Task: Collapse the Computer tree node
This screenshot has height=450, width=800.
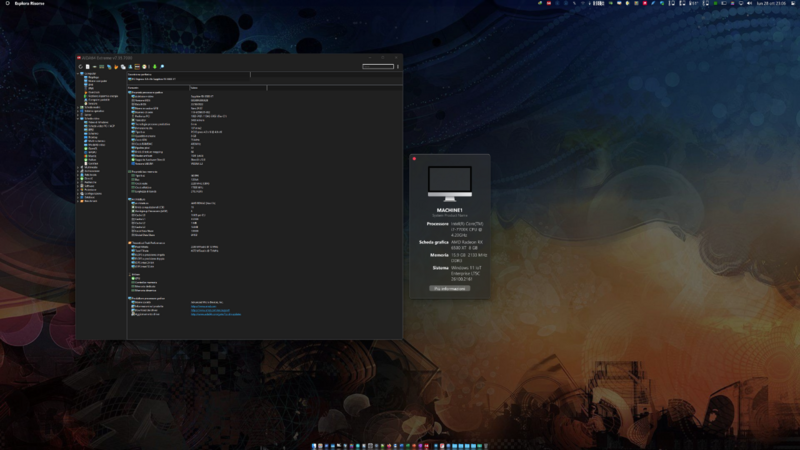Action: click(x=78, y=73)
